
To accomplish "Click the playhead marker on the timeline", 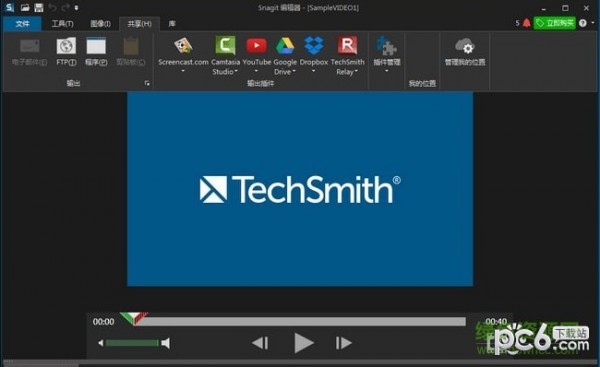I will click(x=134, y=318).
